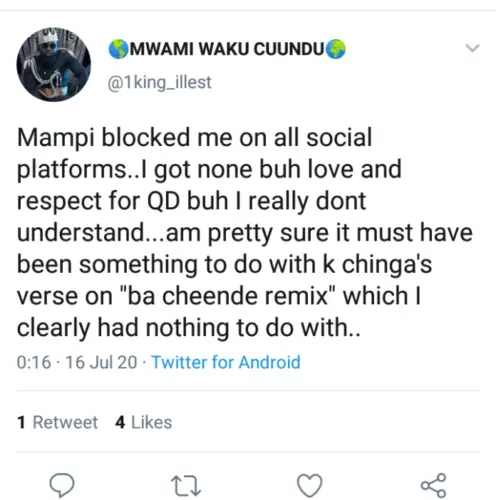Follow the Twitter for Android link

coord(226,362)
